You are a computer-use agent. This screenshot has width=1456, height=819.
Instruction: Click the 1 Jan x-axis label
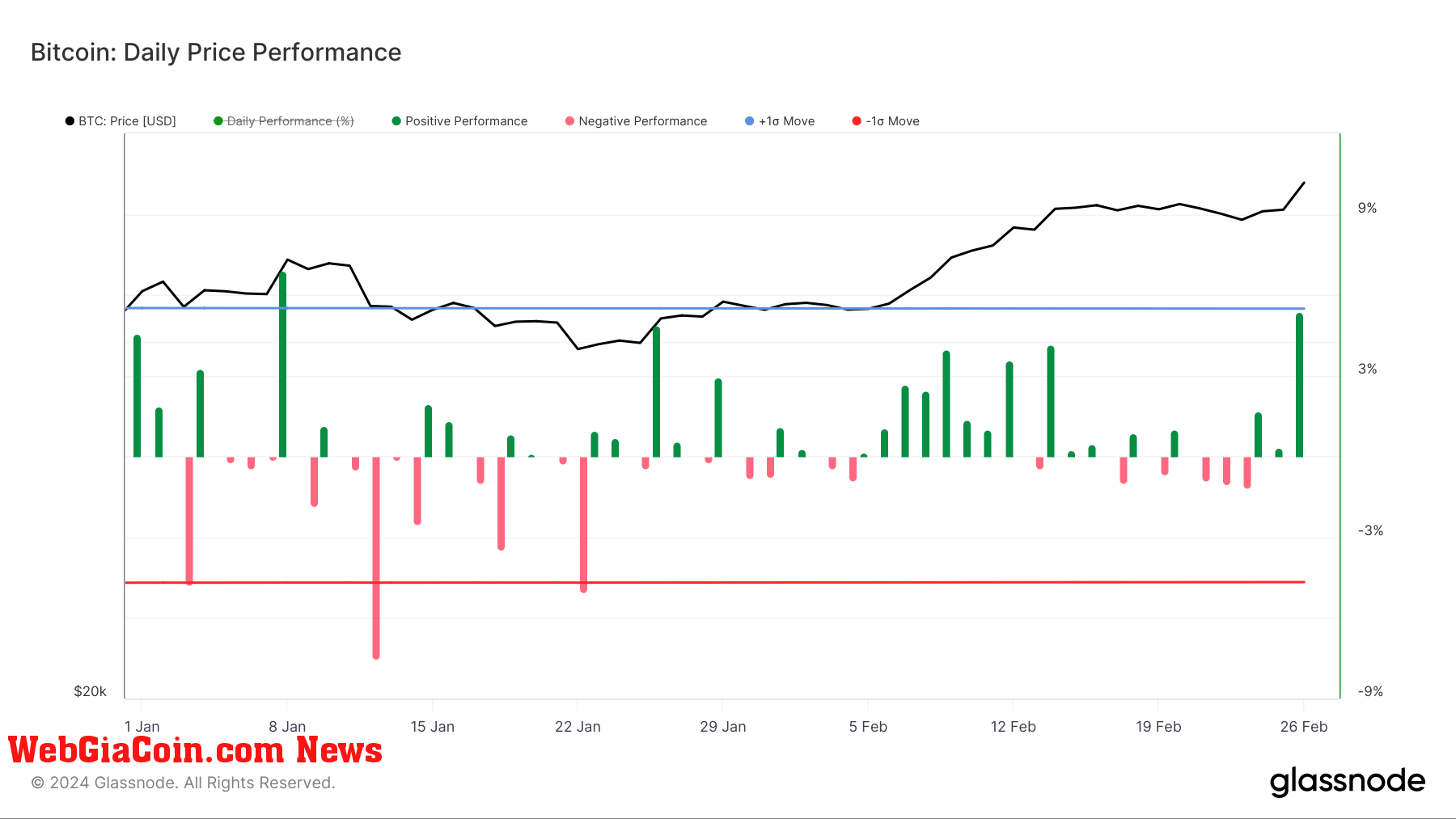[142, 727]
